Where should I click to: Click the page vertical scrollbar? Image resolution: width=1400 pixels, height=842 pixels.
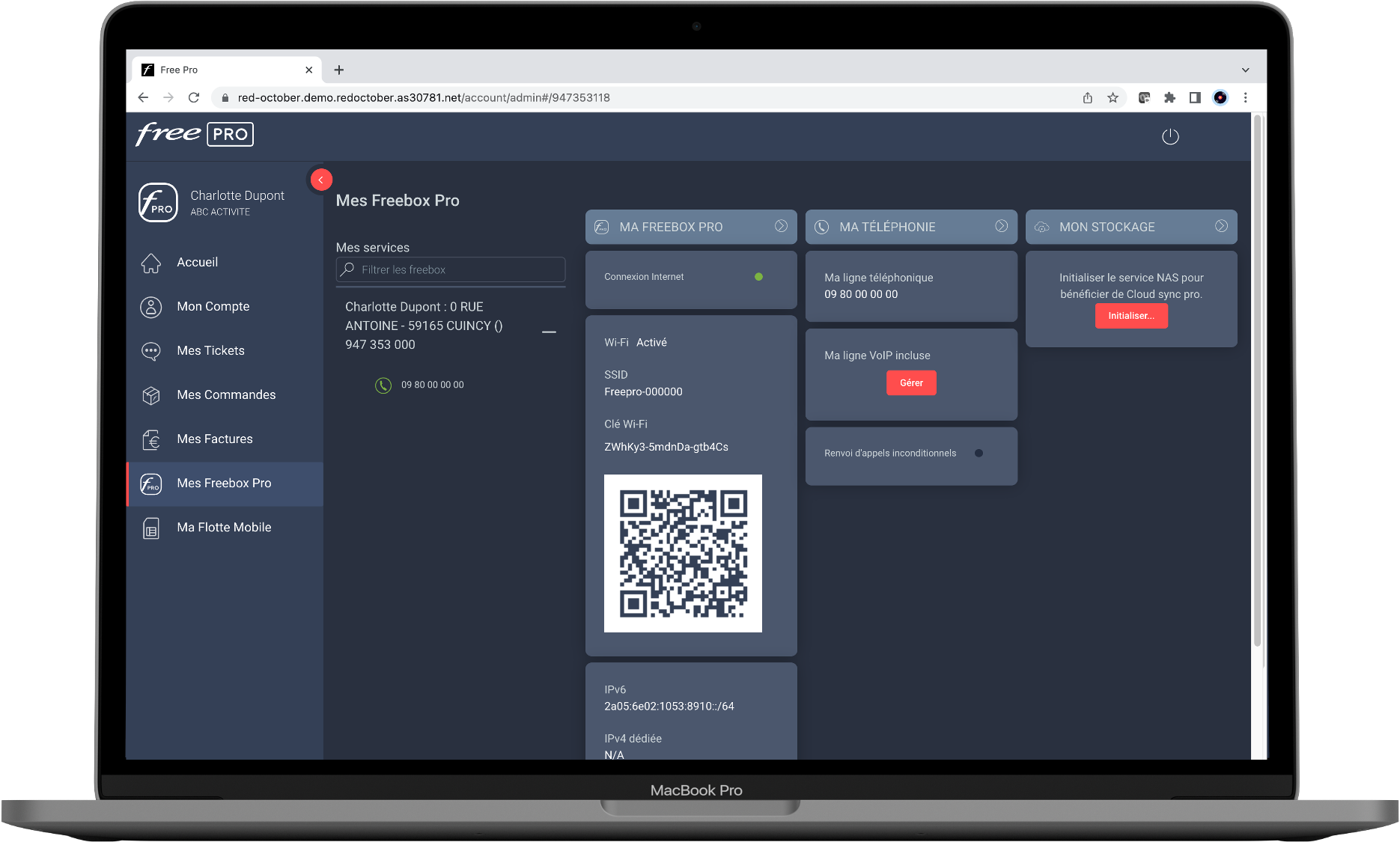1258,382
